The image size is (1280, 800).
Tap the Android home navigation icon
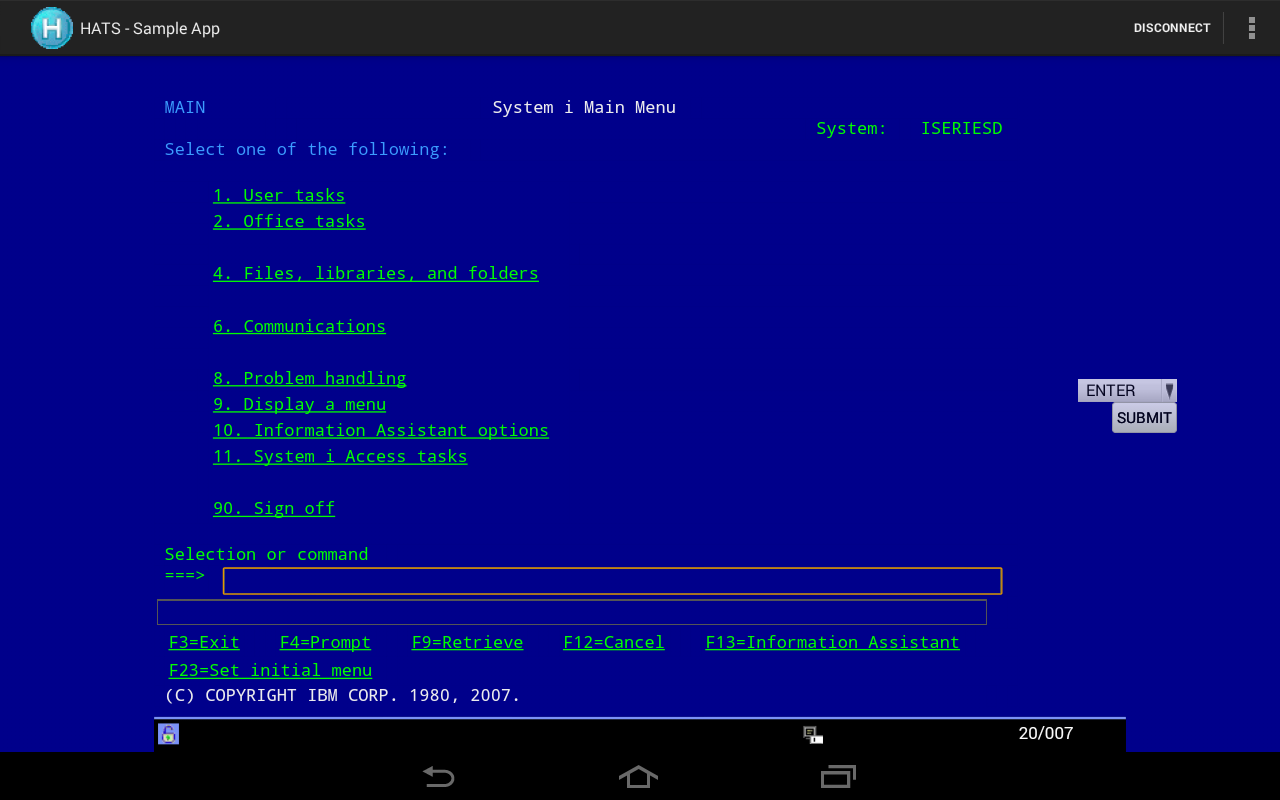[639, 776]
